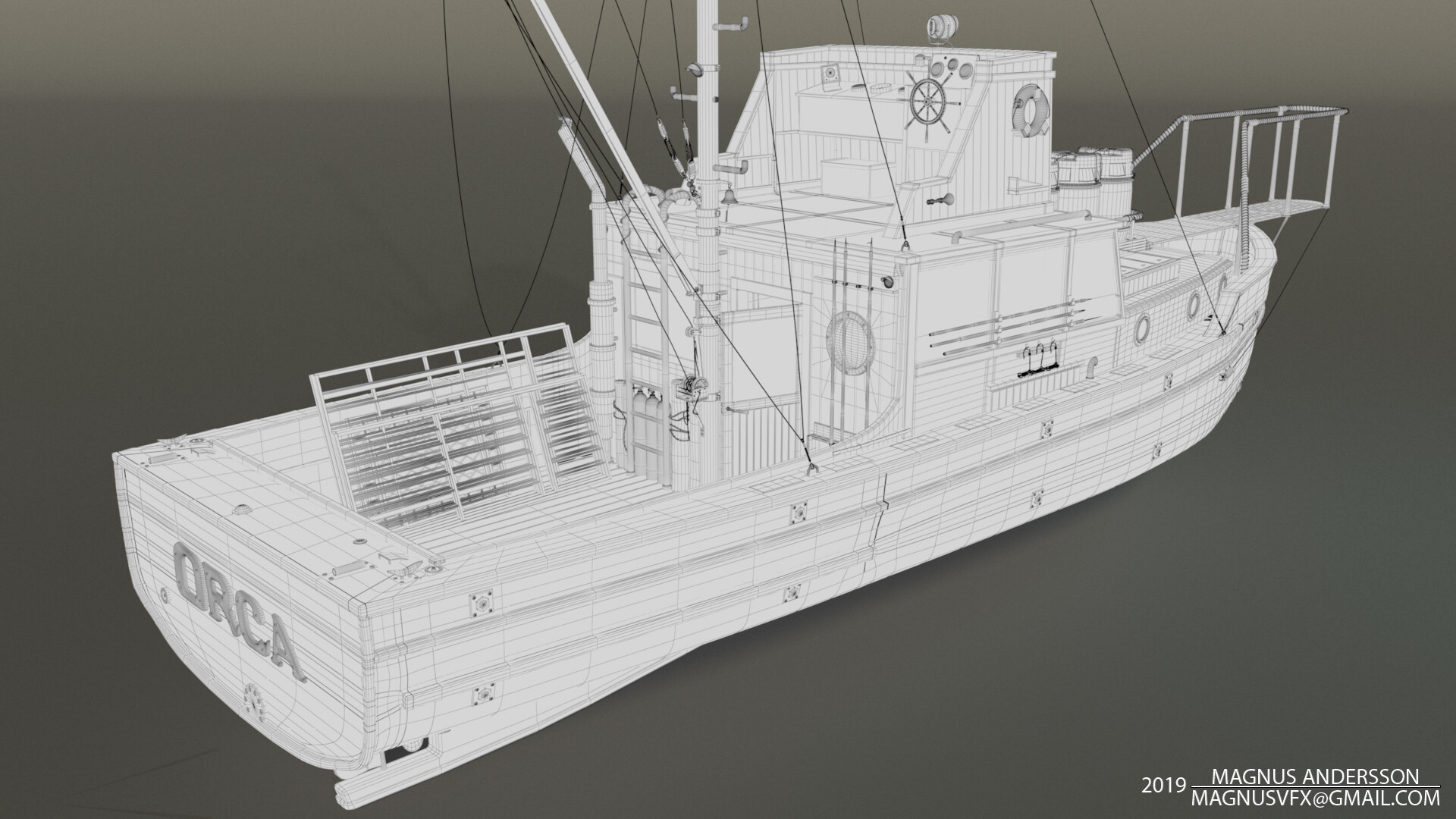Click the searchlight atop the wheelhouse
Viewport: 1456px width, 819px height.
point(943,27)
